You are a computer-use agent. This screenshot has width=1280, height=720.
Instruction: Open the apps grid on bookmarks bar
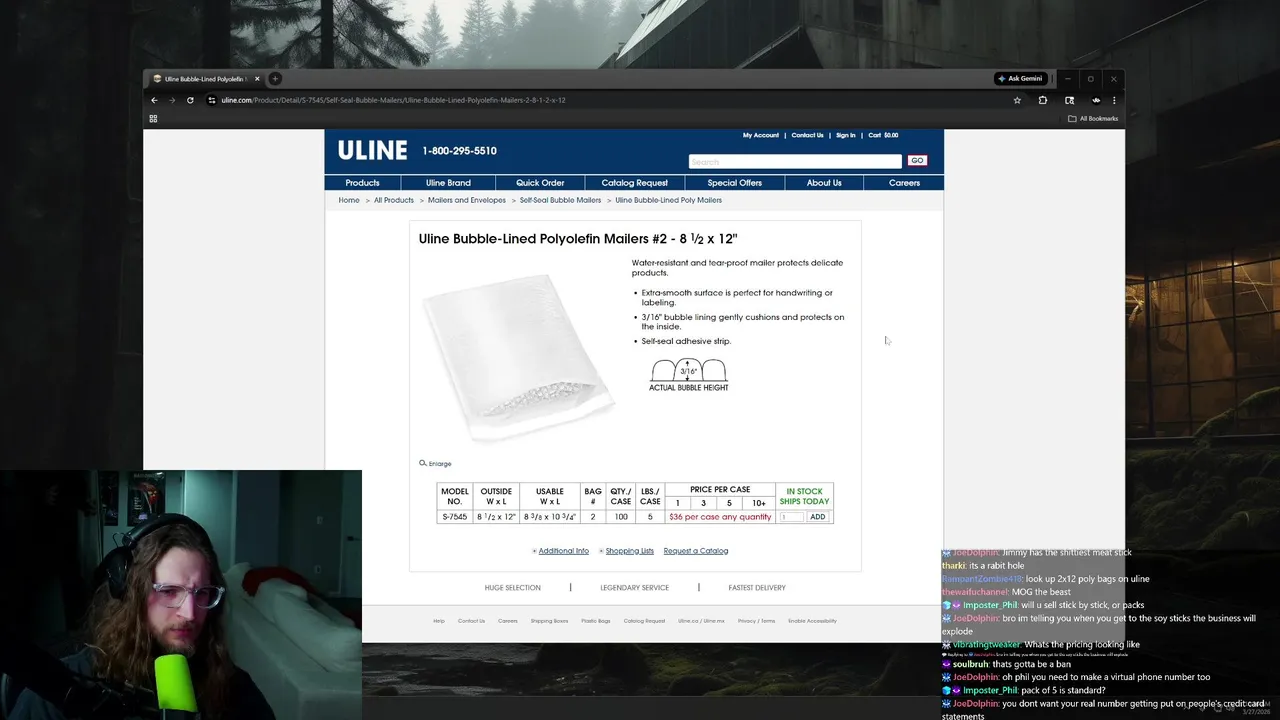point(153,118)
